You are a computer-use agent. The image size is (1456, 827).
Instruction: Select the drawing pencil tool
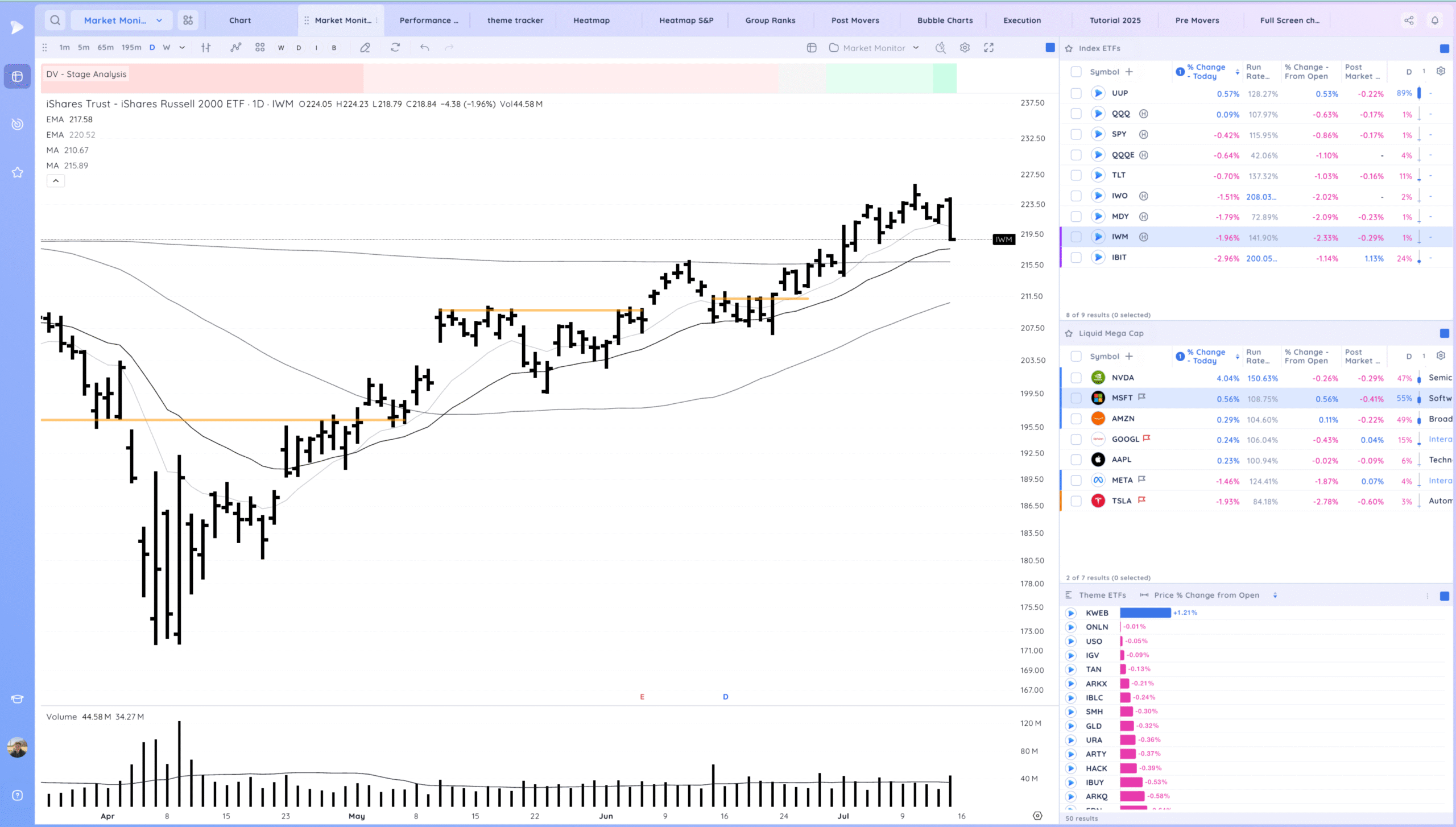point(365,48)
